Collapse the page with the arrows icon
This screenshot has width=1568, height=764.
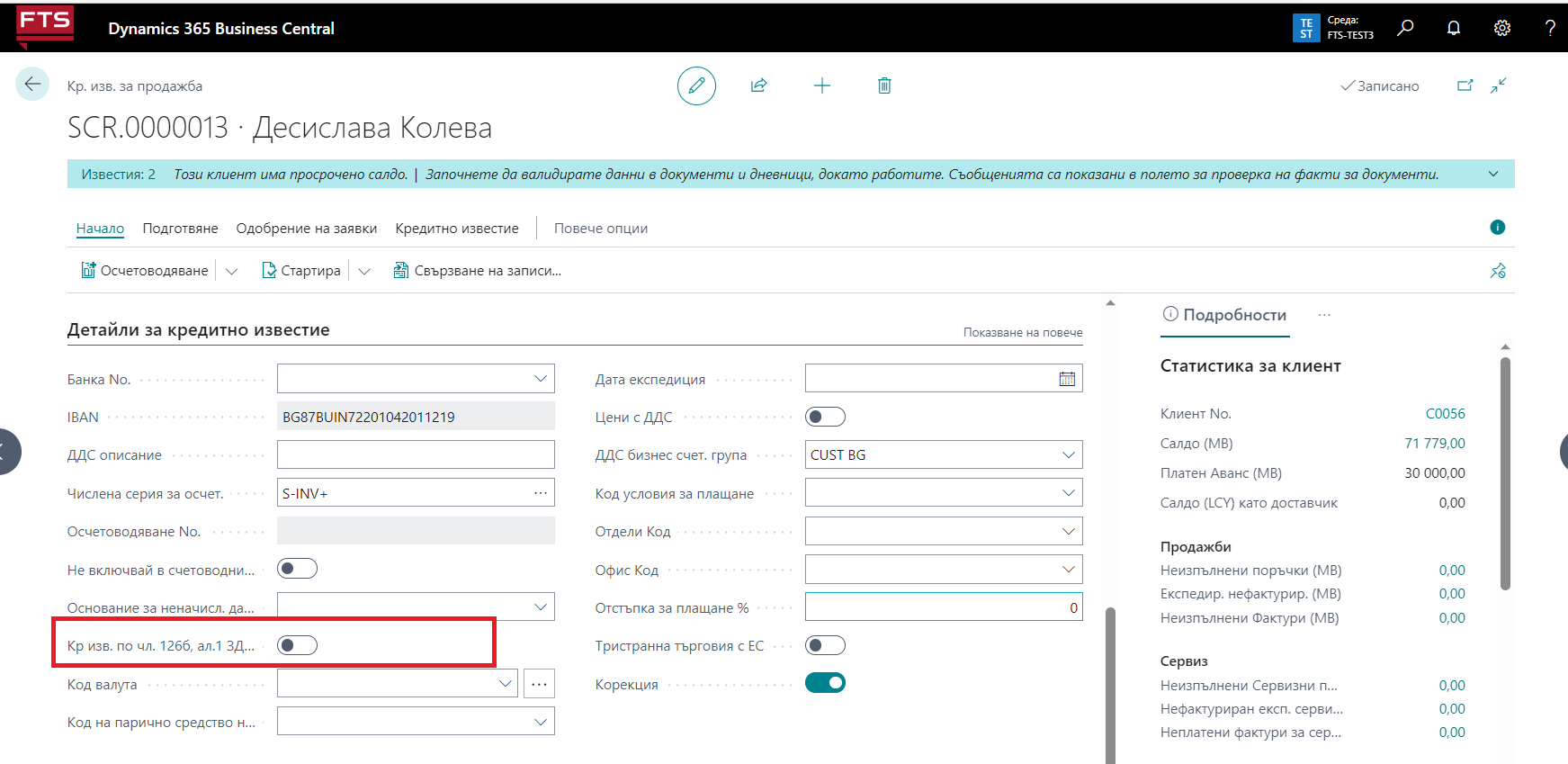pos(1498,85)
